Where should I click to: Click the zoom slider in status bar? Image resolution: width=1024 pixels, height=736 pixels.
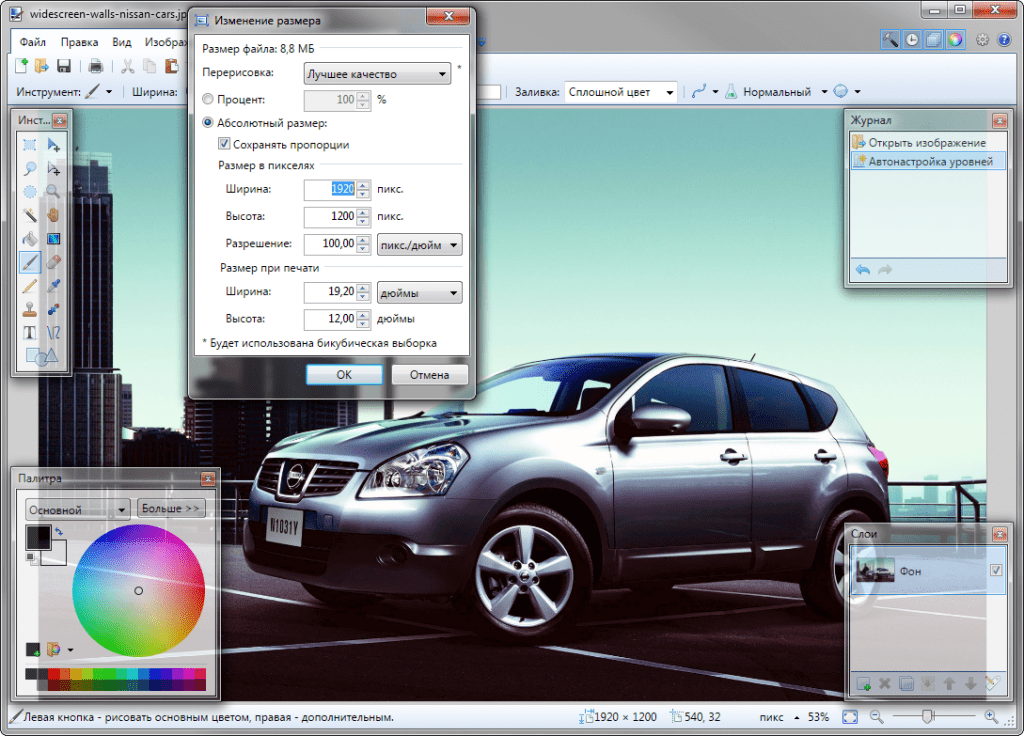[929, 716]
